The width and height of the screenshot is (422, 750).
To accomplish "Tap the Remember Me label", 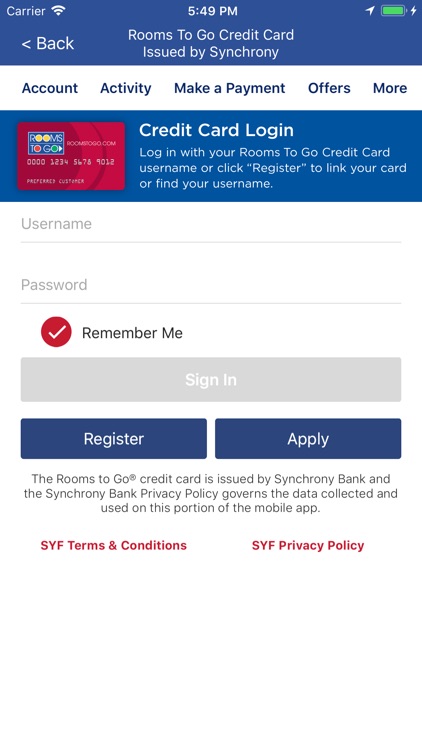I will click(132, 333).
